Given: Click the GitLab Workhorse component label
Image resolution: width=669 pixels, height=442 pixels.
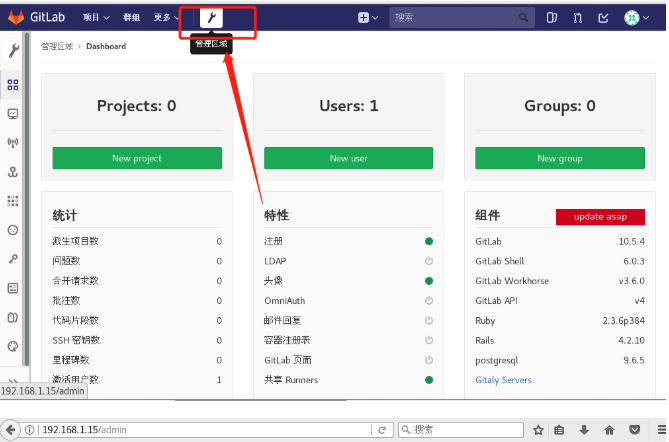Looking at the screenshot, I should pyautogui.click(x=512, y=281).
